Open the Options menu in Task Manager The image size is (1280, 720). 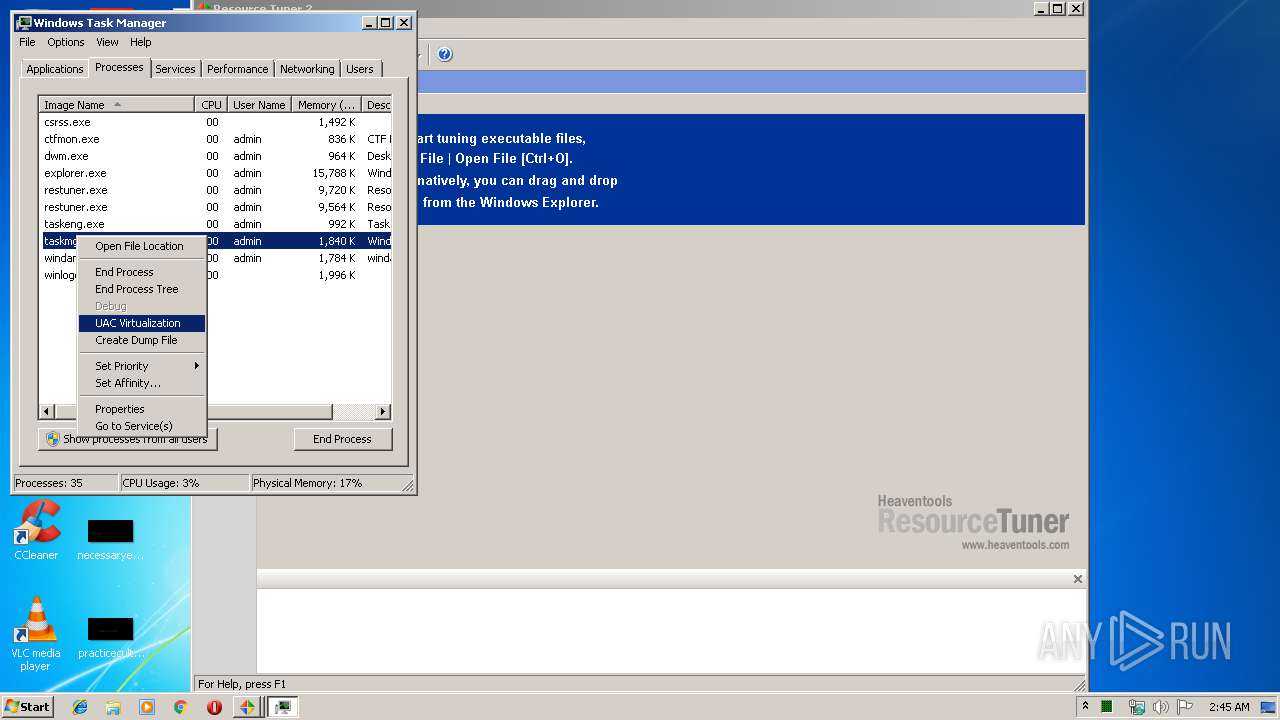click(66, 42)
